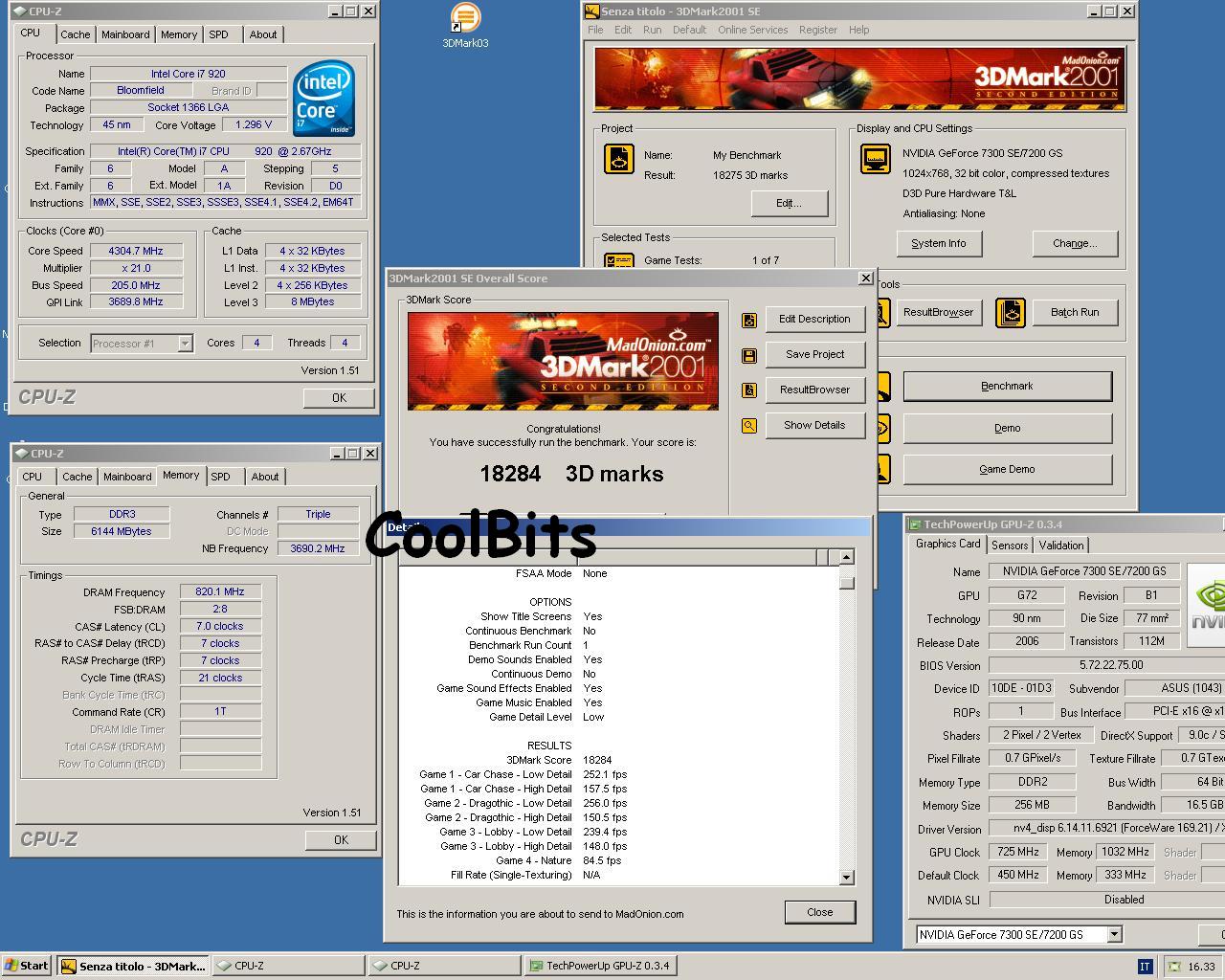1225x980 pixels.
Task: Click Show Details button
Action: (815, 425)
